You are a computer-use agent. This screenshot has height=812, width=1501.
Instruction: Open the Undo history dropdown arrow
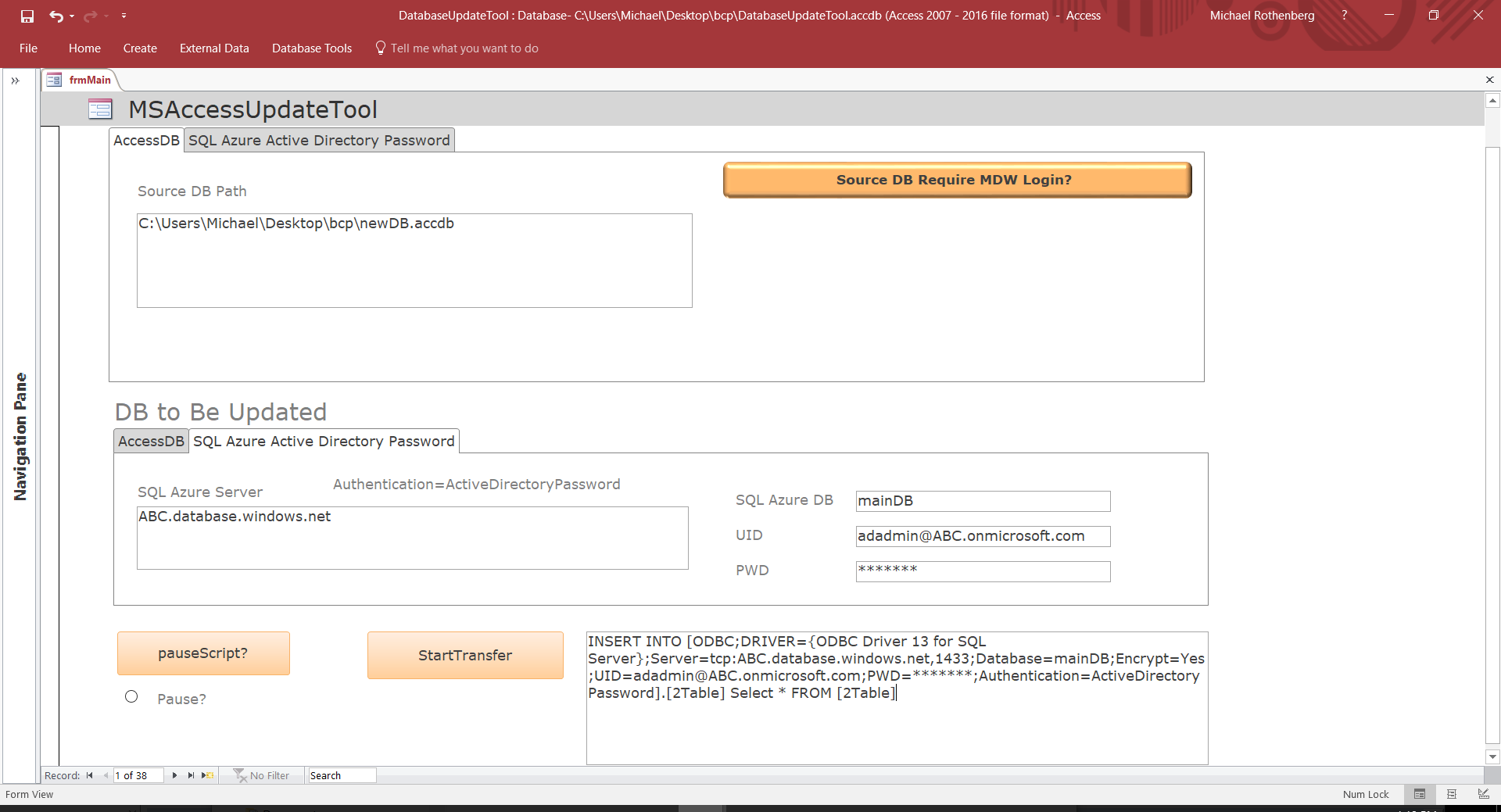click(x=72, y=16)
